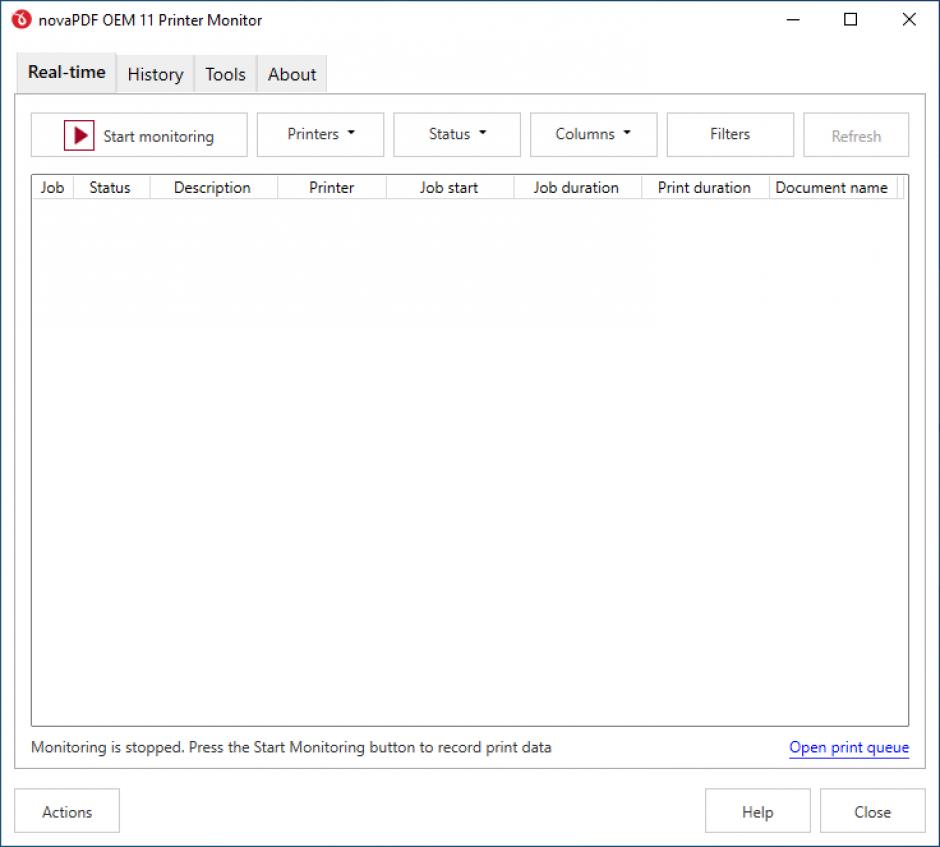Click the Document name column header
Viewport: 940px width, 847px height.
pos(832,188)
